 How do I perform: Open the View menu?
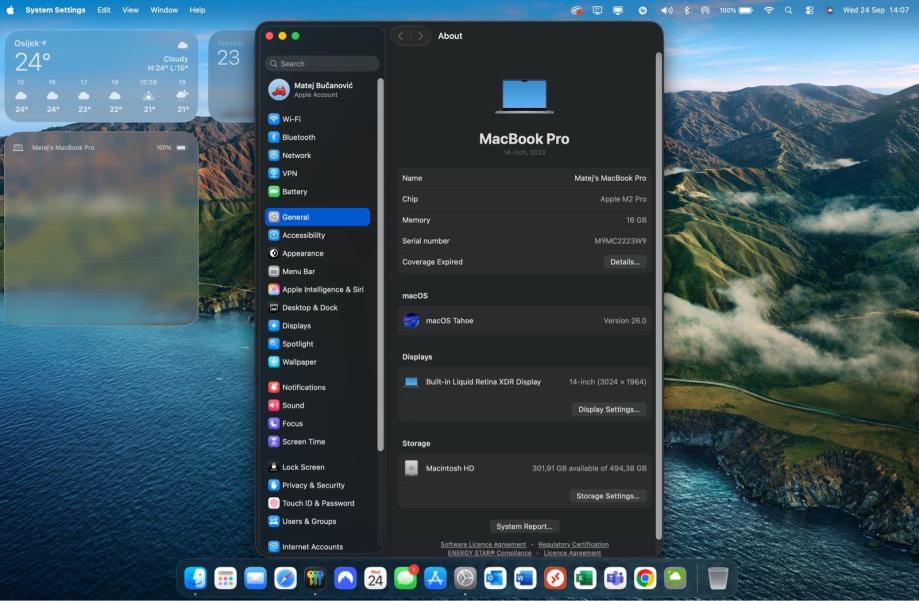point(130,10)
